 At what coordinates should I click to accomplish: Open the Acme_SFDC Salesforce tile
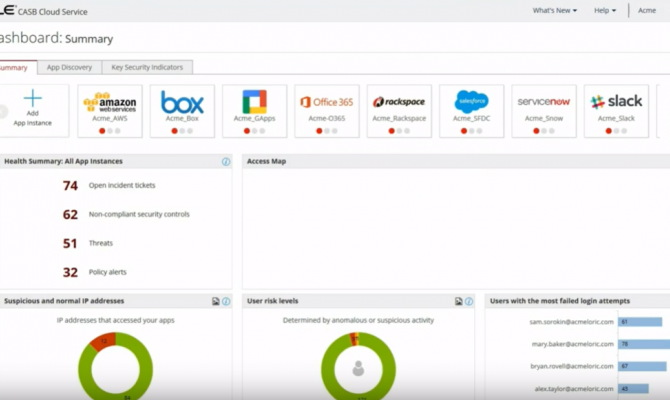pyautogui.click(x=472, y=111)
